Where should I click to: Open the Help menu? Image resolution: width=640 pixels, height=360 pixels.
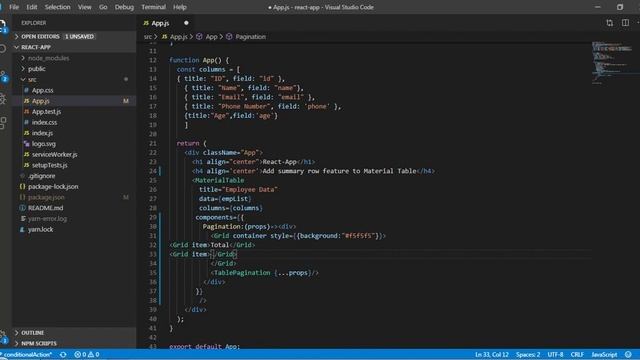(x=180, y=7)
